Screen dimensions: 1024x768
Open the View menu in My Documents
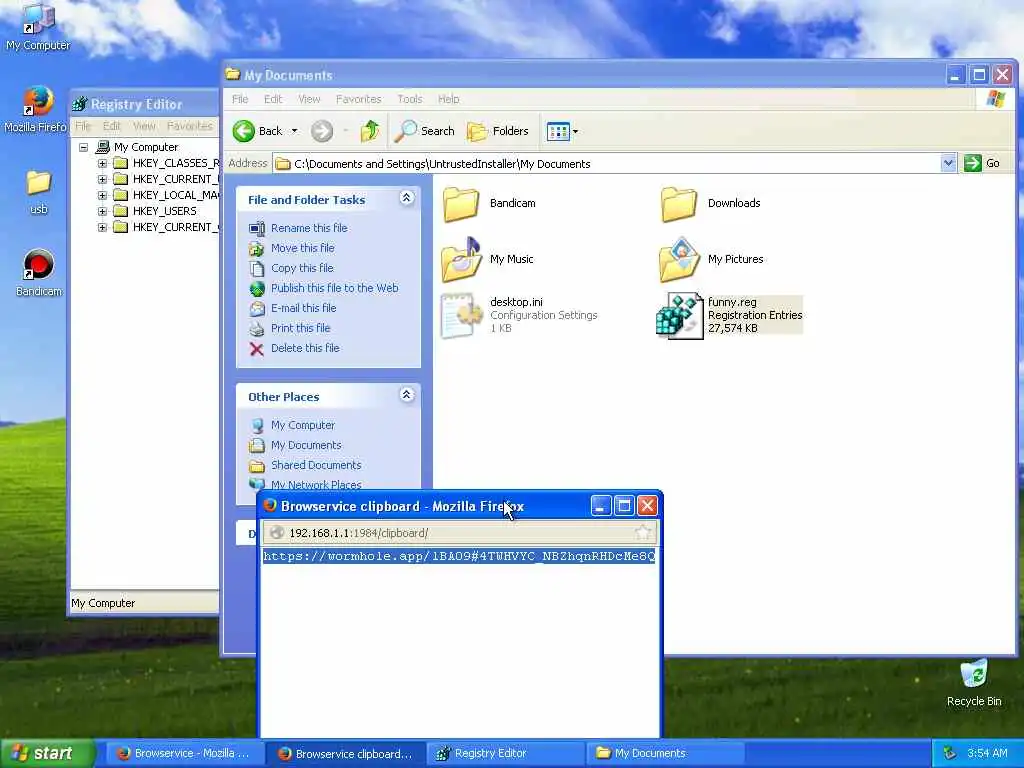pos(309,99)
